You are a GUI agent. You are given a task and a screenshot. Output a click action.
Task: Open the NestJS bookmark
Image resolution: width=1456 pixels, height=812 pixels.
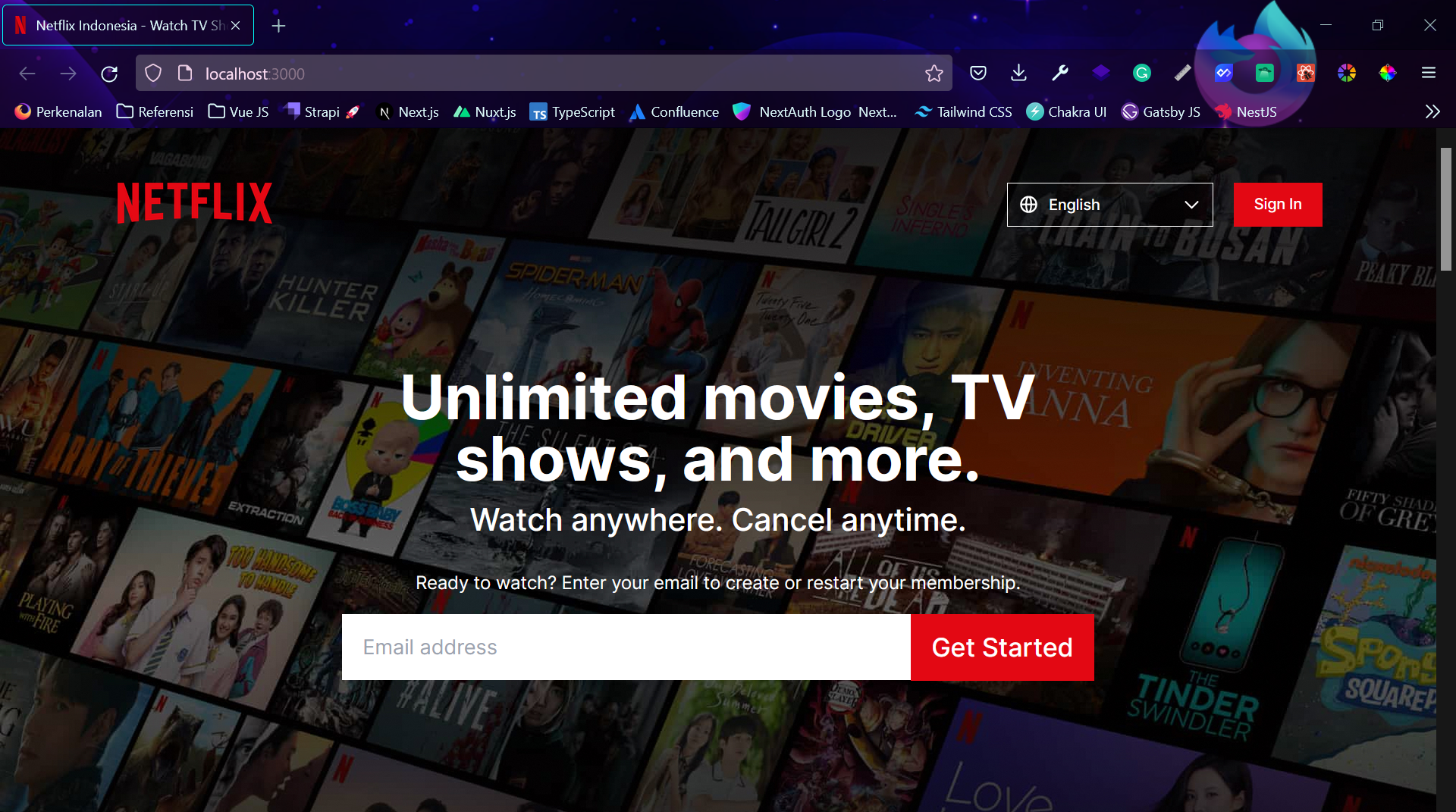1246,111
